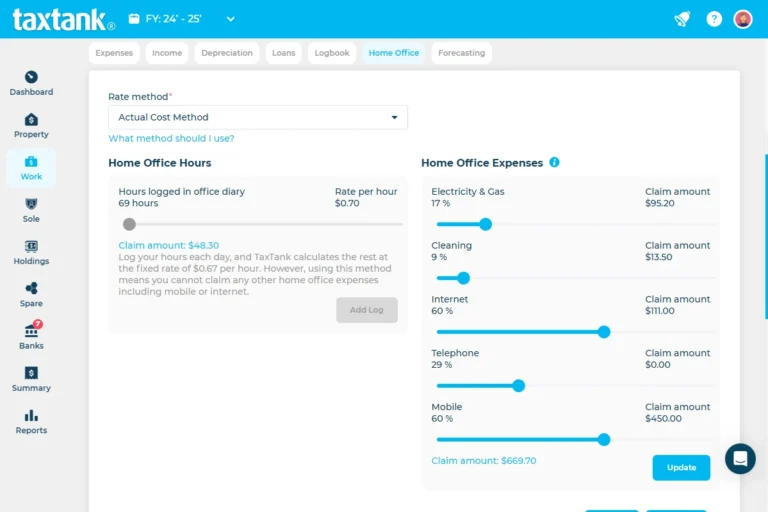
Task: Click the Add Log button
Action: pyautogui.click(x=367, y=310)
